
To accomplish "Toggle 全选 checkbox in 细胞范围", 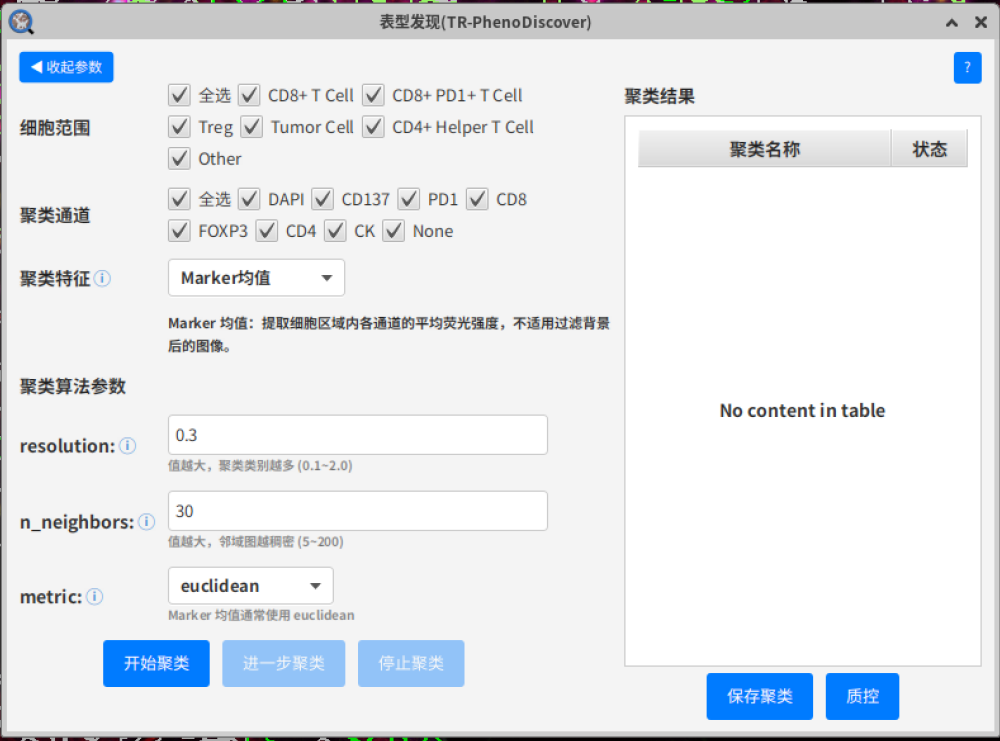I will (x=179, y=96).
